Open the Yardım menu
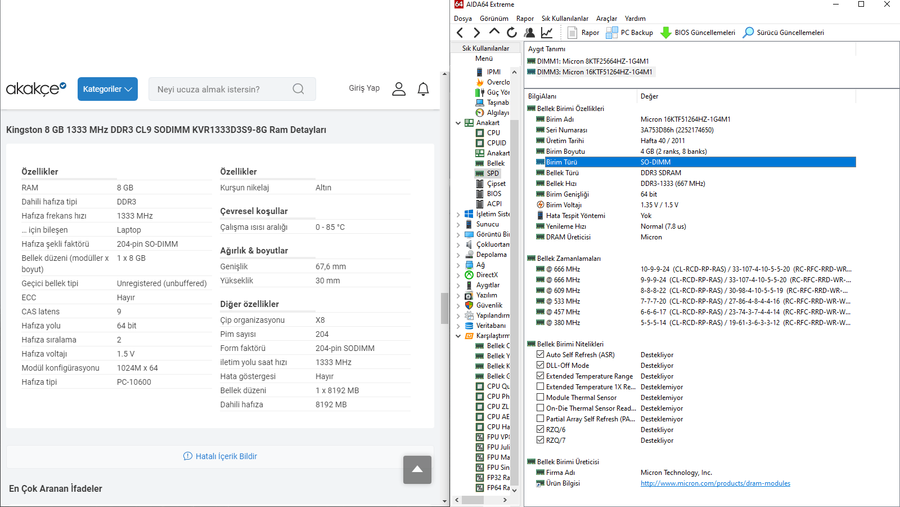Screen dimensions: 900x507 coord(635,18)
